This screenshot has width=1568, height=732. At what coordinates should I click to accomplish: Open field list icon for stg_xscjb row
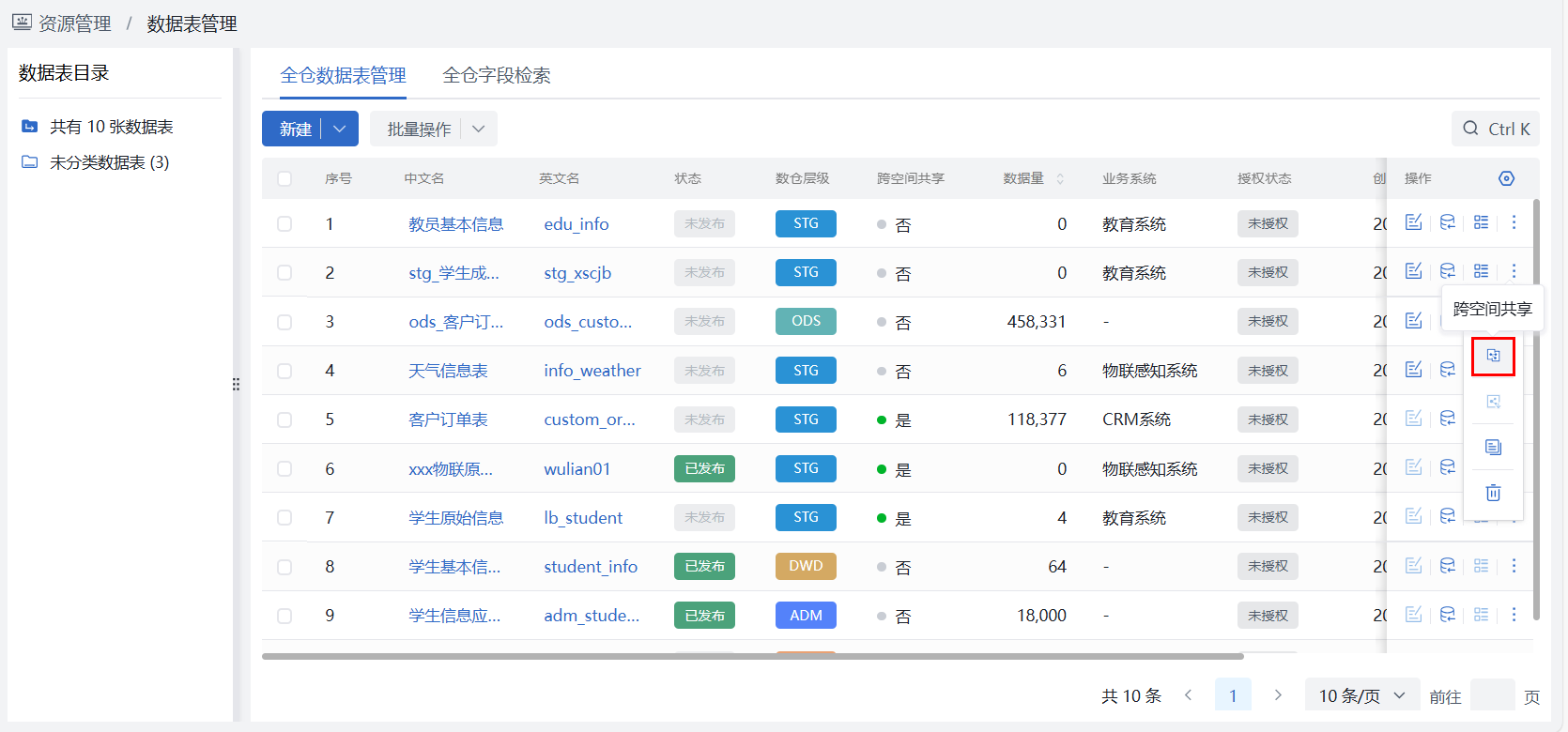[1481, 271]
